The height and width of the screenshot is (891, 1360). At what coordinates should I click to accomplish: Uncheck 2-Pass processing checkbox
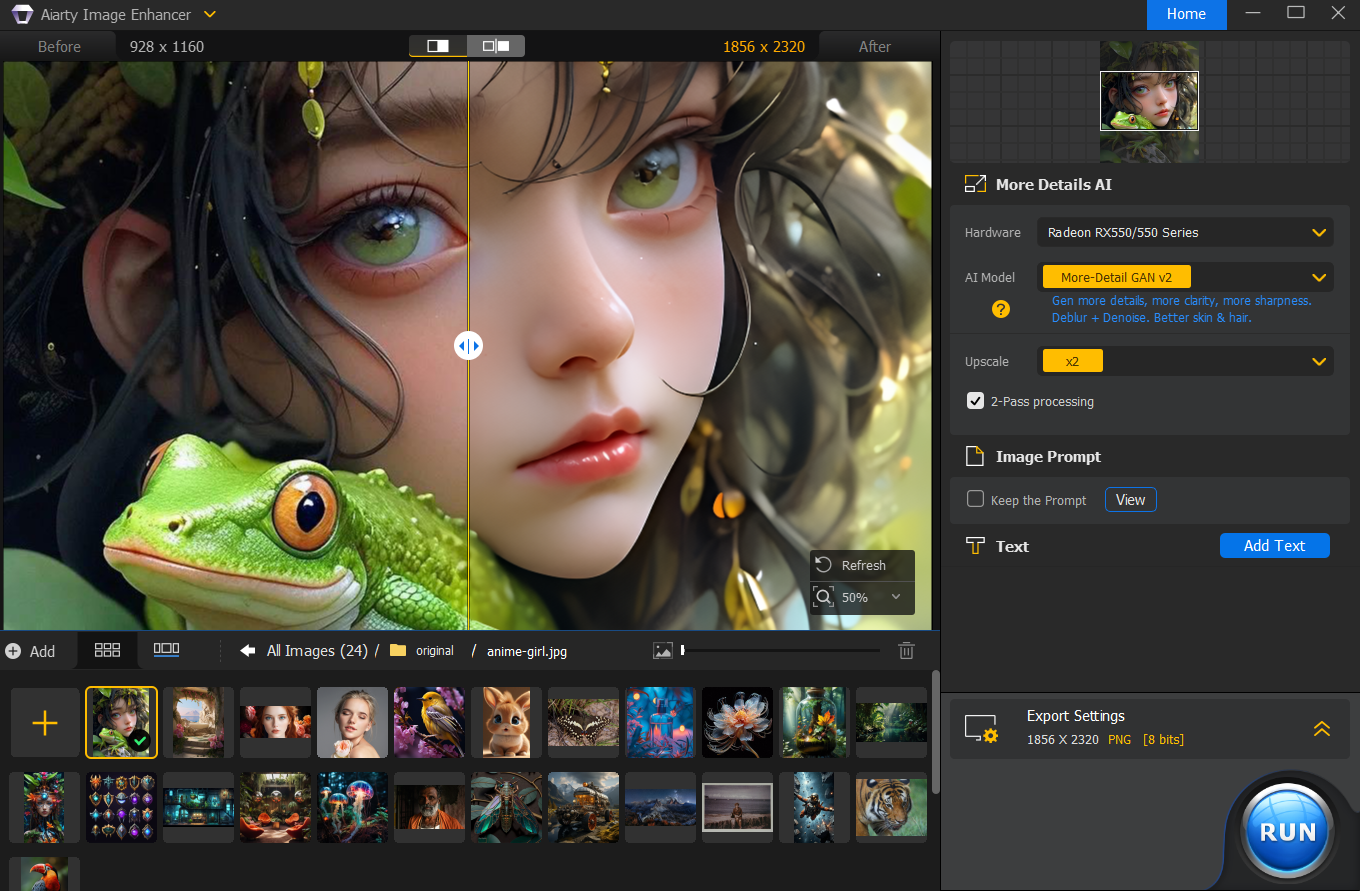(975, 401)
